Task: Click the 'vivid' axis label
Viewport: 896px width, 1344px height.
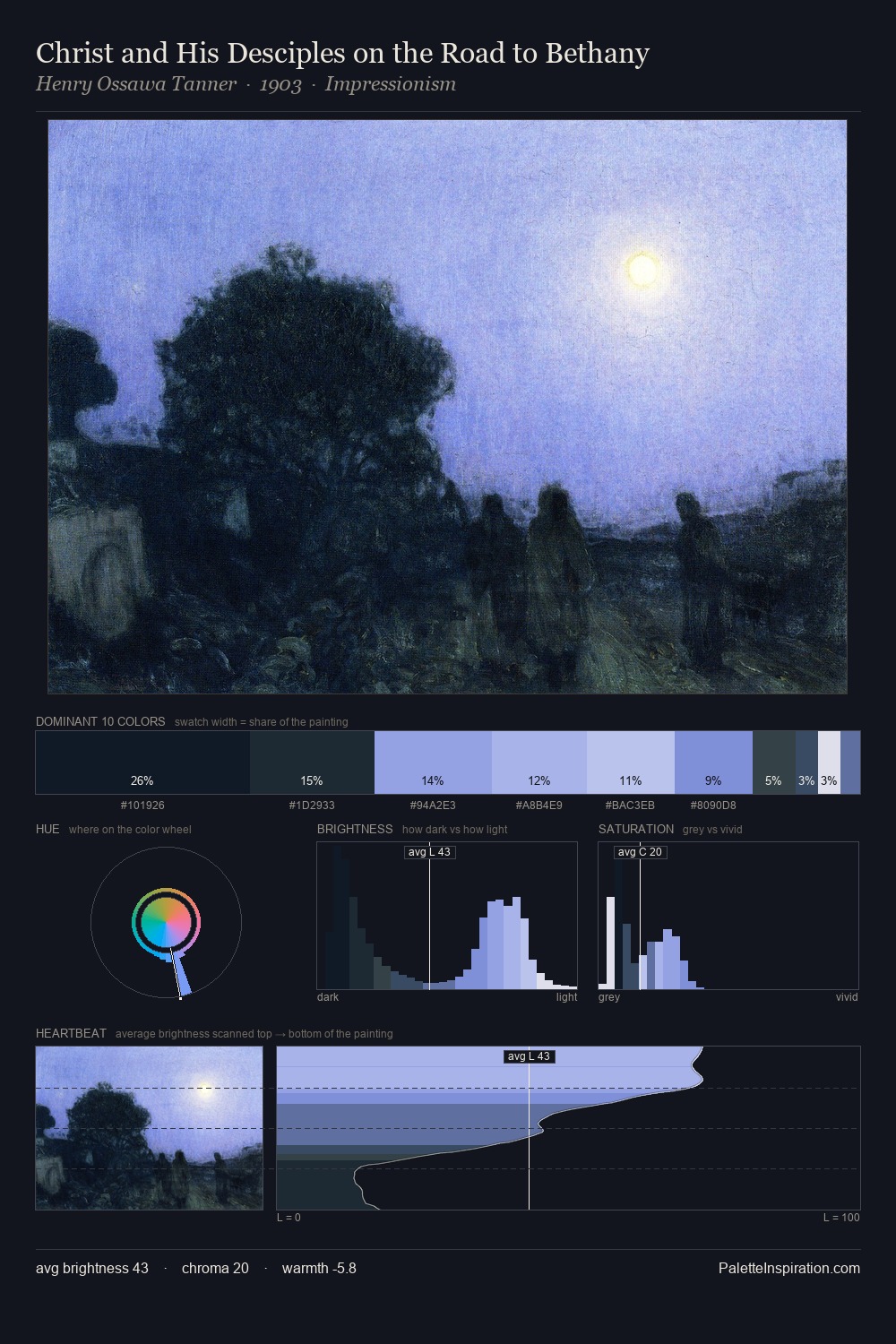Action: pos(847,997)
